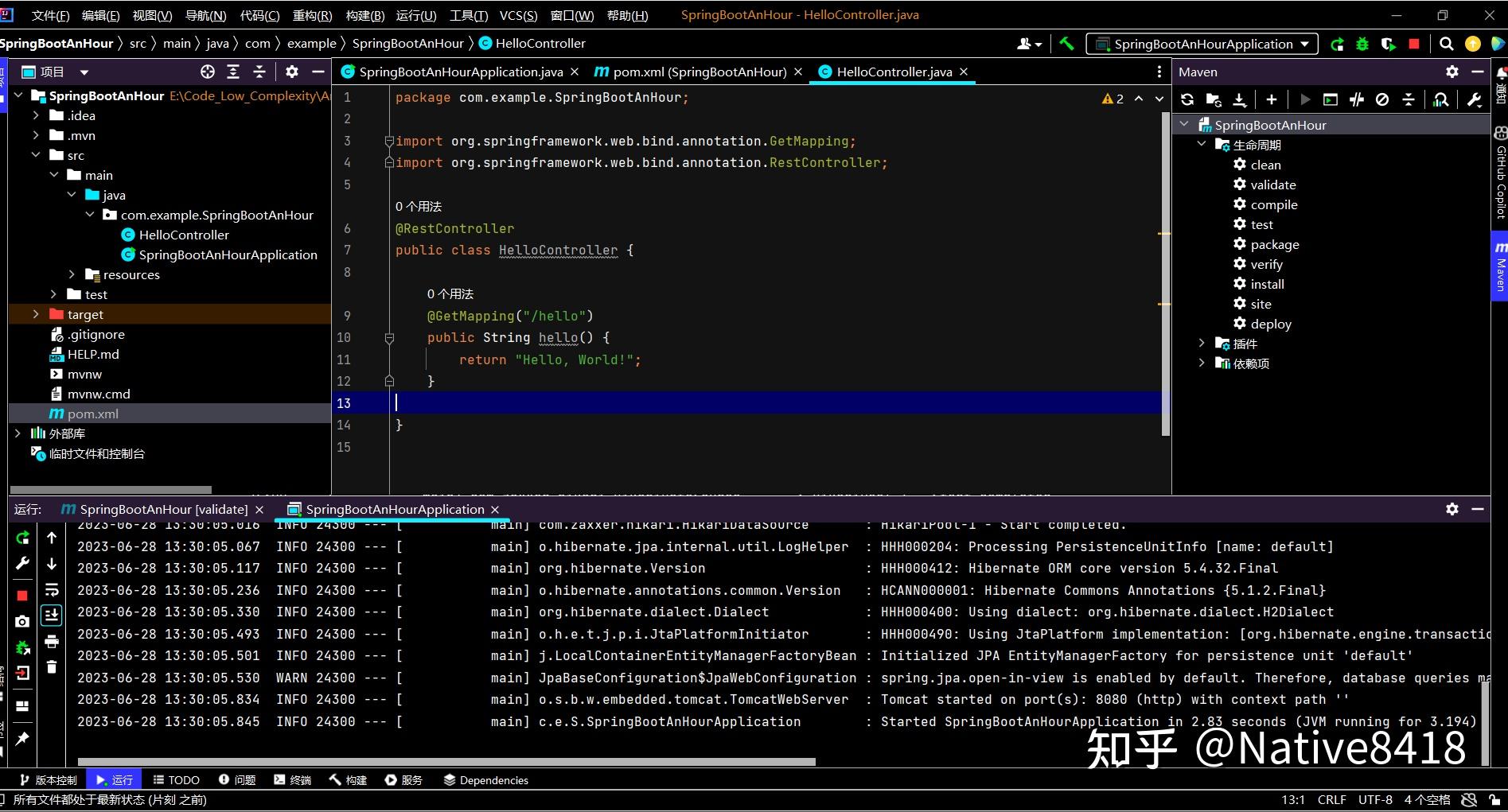Stop process in Run panel sidebar
Viewport: 1508px width, 812px height.
(x=22, y=596)
